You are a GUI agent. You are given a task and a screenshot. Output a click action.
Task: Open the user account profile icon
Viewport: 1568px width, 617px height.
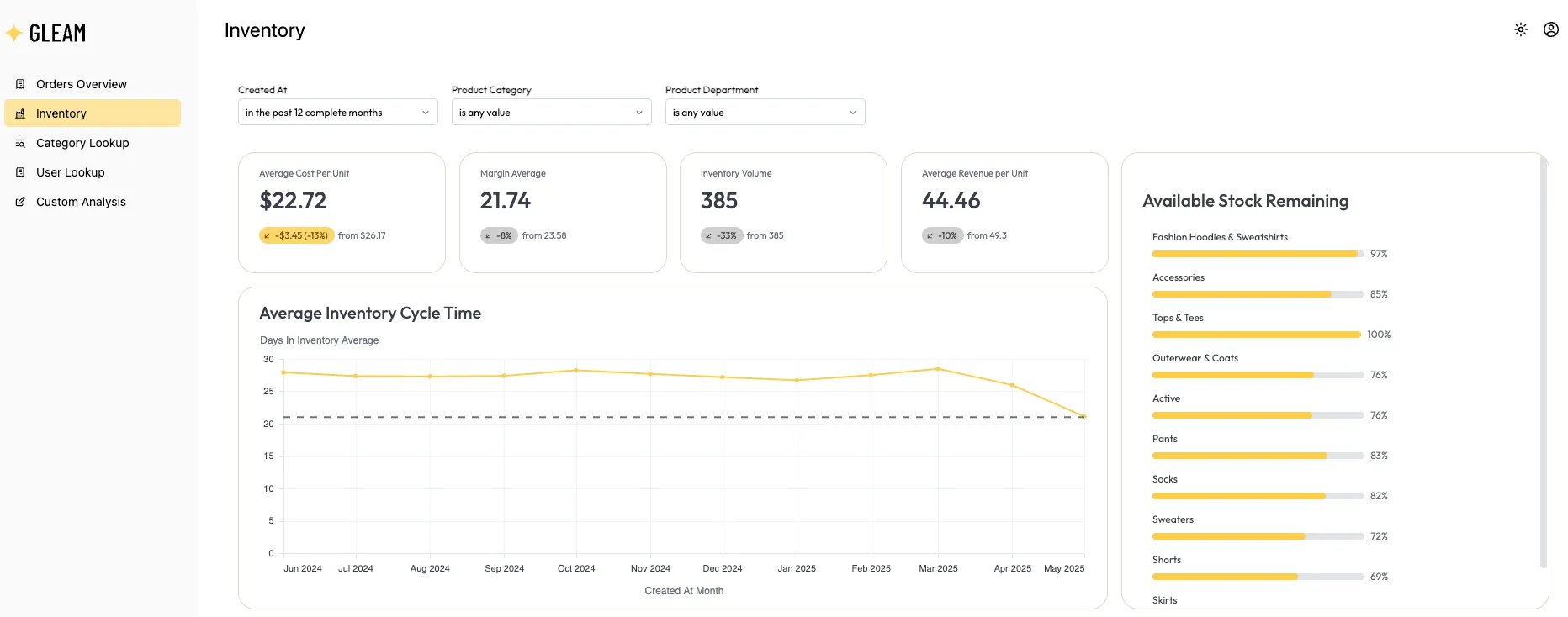tap(1550, 29)
